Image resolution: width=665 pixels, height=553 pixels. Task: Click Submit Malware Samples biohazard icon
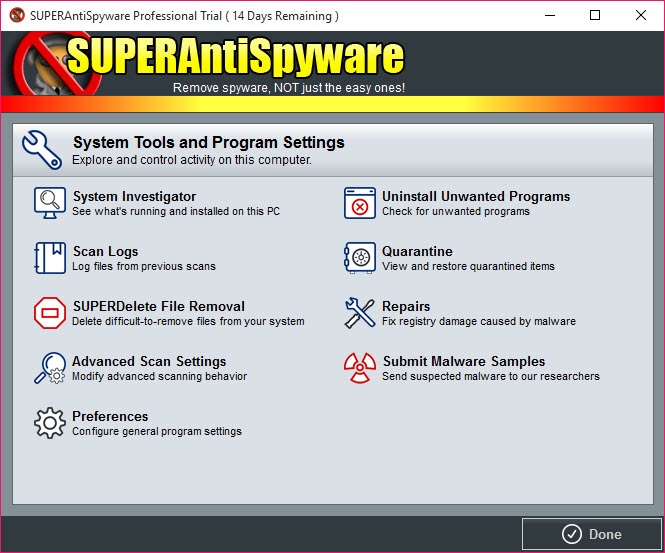point(360,368)
